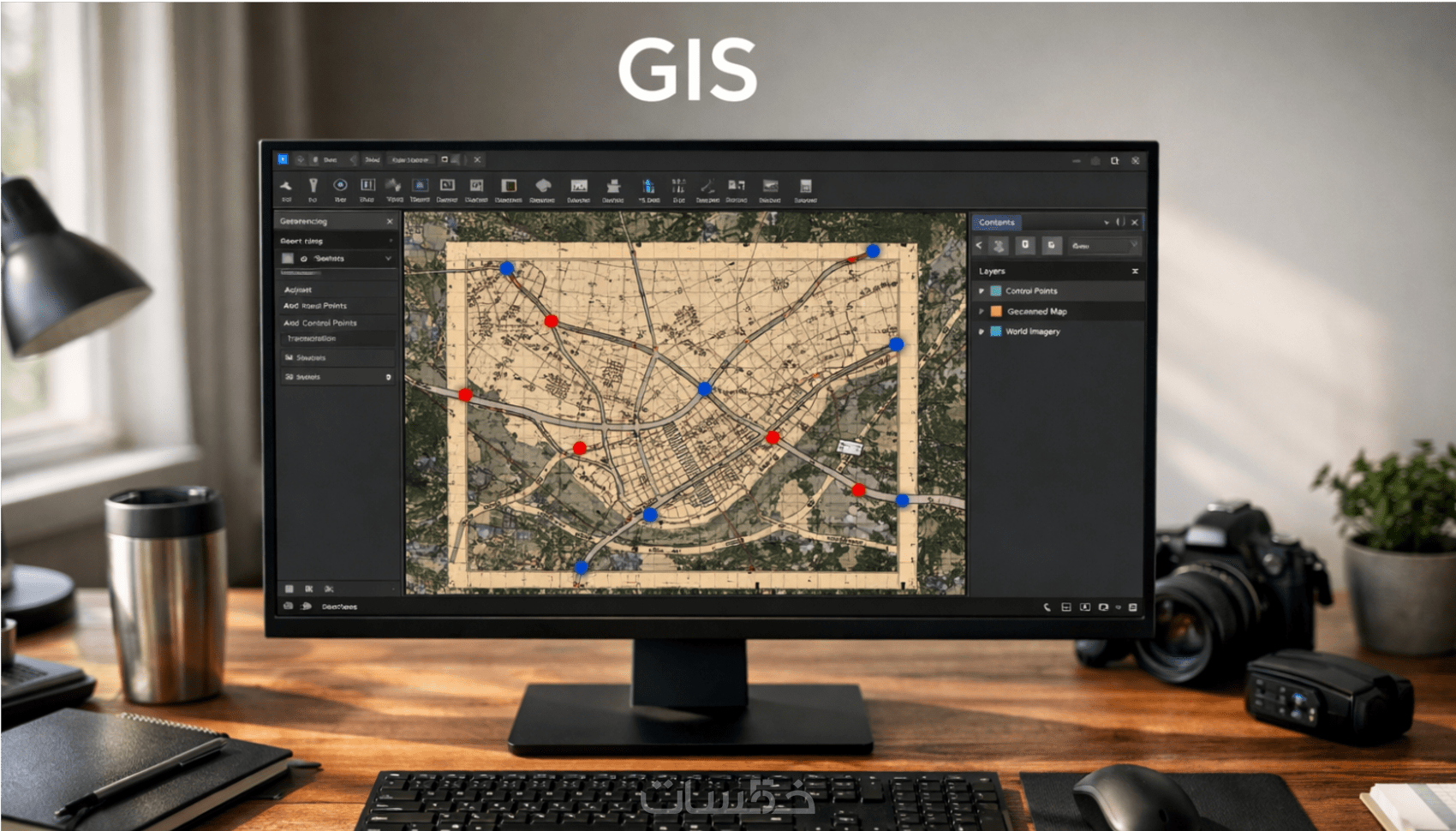Click the Add Control Points button
The image size is (1456, 831).
[x=320, y=323]
